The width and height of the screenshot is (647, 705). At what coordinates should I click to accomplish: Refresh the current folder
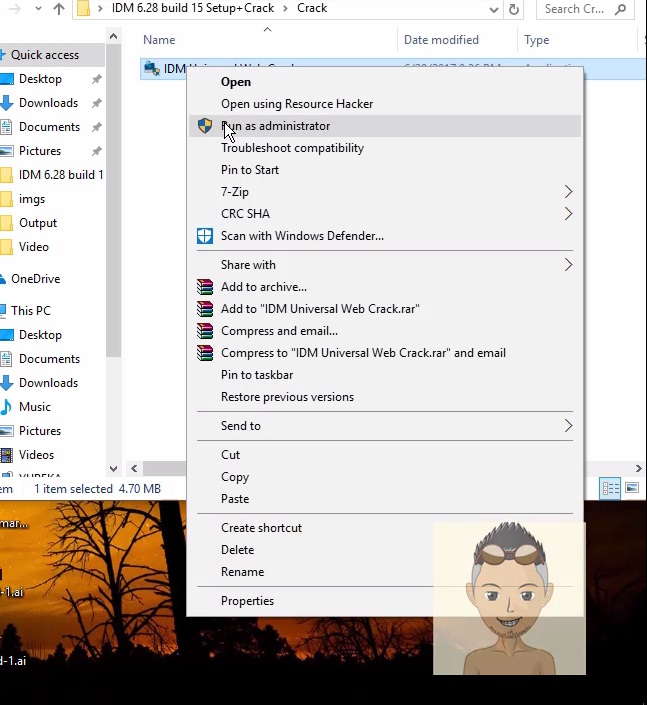pos(514,9)
